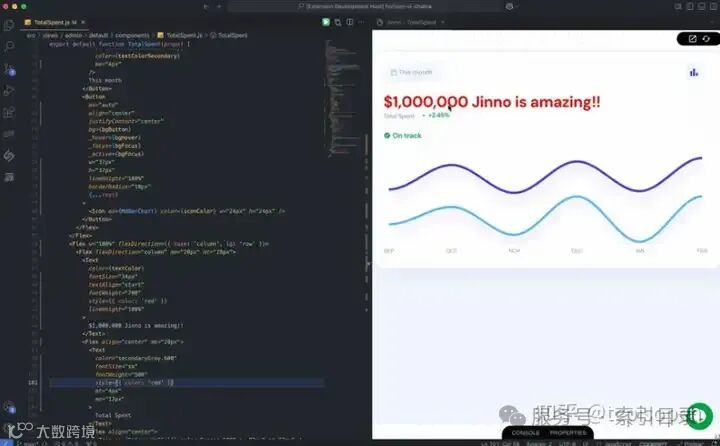Viewport: 720px width, 446px height.
Task: Click the components breadcrumb segment
Action: 132,35
